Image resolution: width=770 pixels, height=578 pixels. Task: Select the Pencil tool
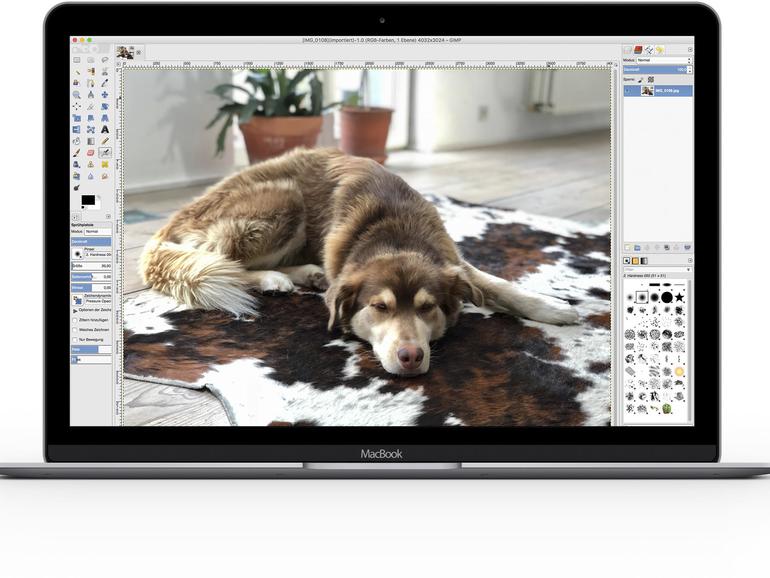click(105, 141)
